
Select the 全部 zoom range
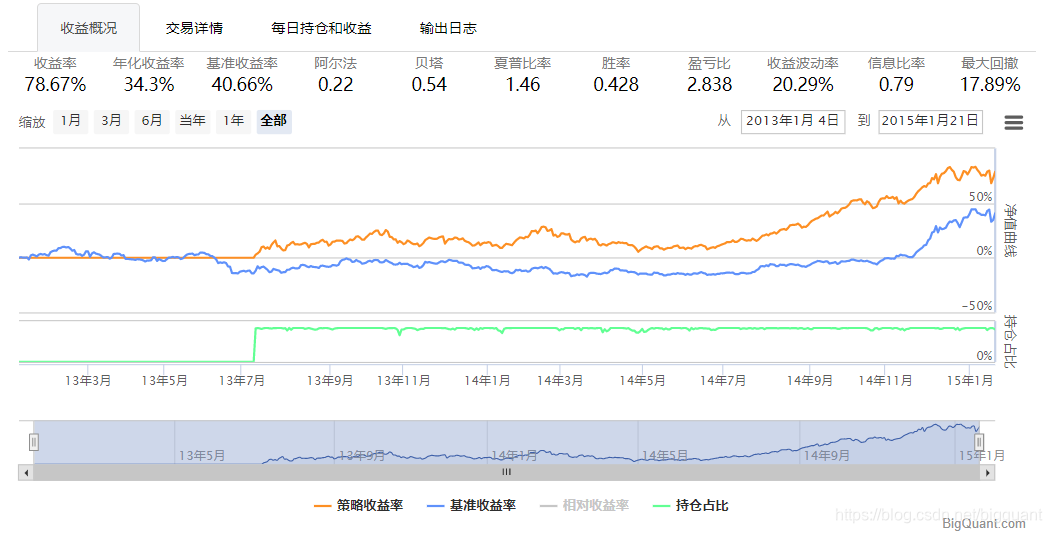tap(274, 121)
